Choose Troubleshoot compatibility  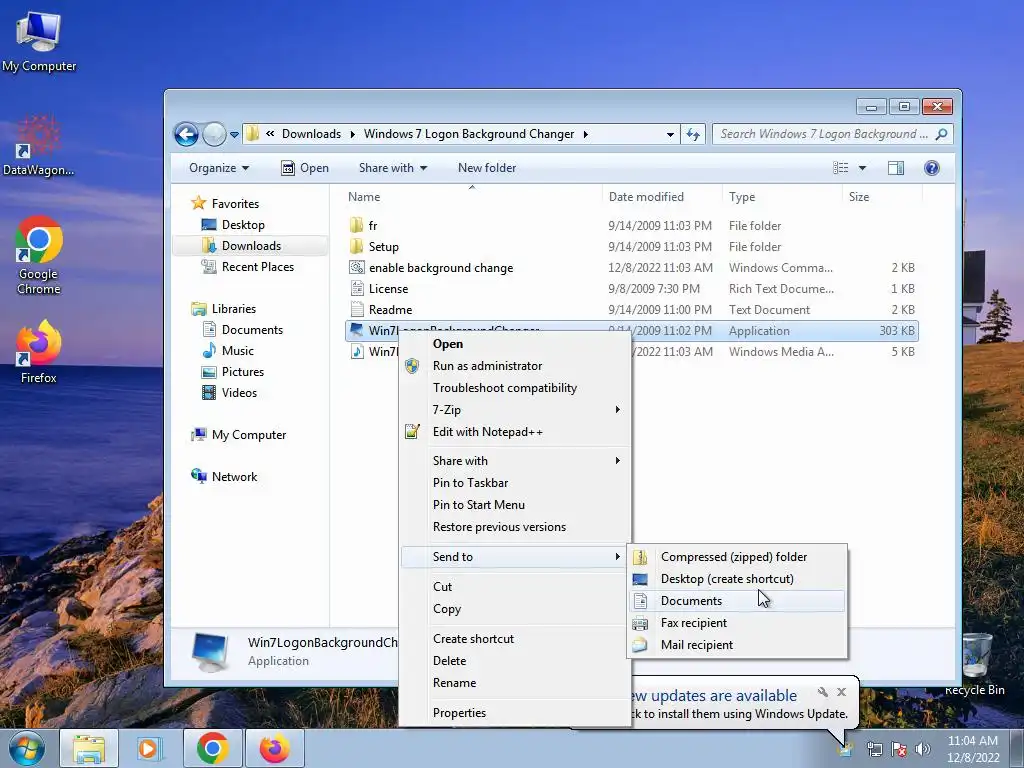coord(515,388)
